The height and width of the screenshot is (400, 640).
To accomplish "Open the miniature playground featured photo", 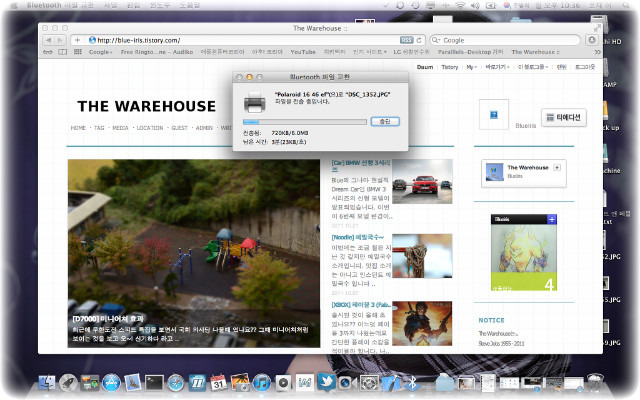I will [194, 253].
